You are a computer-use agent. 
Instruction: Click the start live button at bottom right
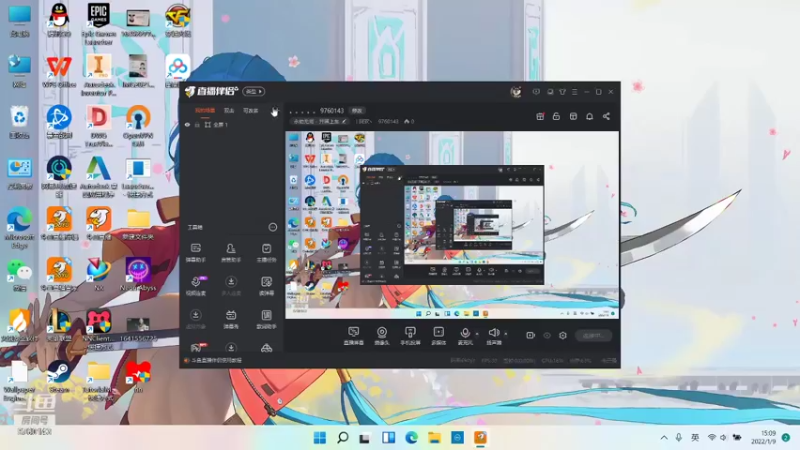[x=593, y=335]
